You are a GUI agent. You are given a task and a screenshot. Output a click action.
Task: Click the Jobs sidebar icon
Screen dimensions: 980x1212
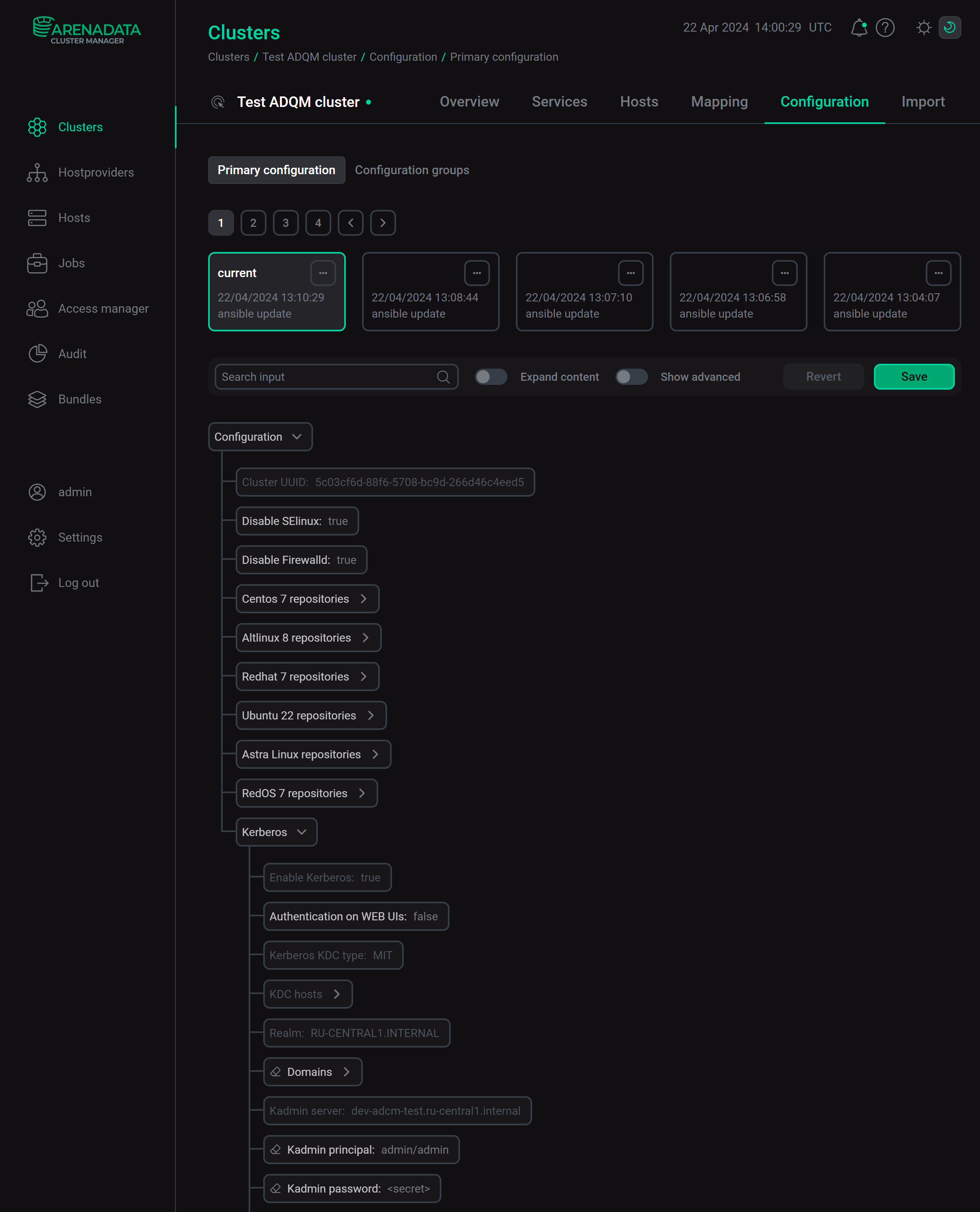36,263
